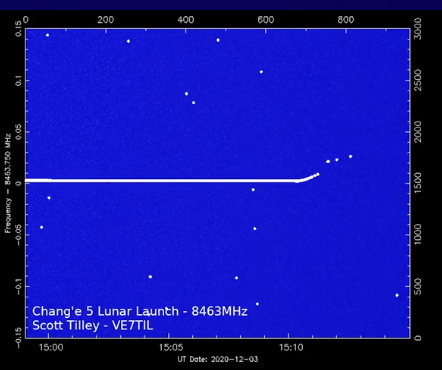
Task: Click the top axis label 200
Action: (106, 20)
